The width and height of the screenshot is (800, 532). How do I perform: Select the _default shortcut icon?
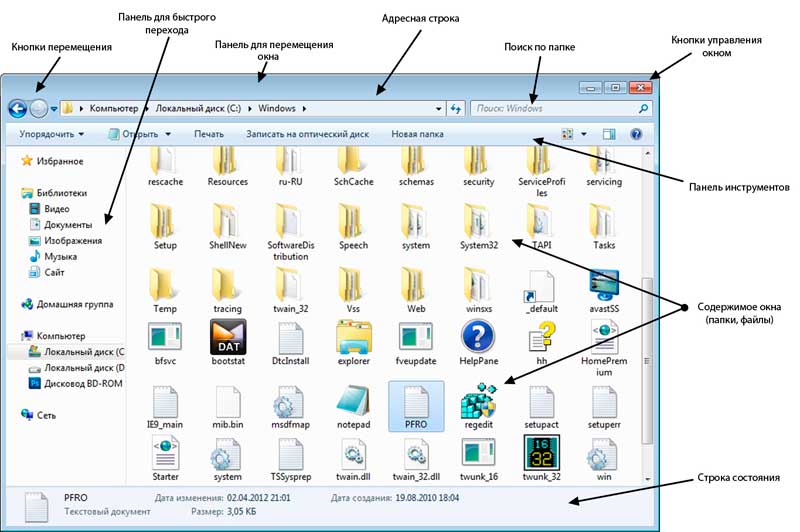coord(540,287)
